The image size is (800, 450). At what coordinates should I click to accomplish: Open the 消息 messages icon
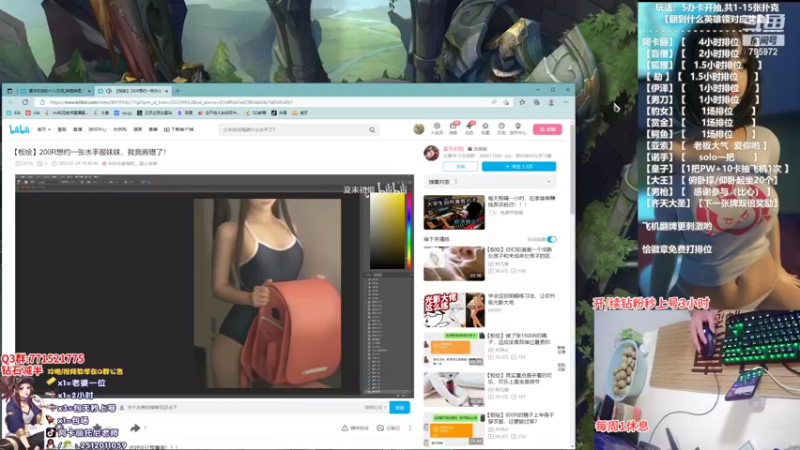coord(453,129)
